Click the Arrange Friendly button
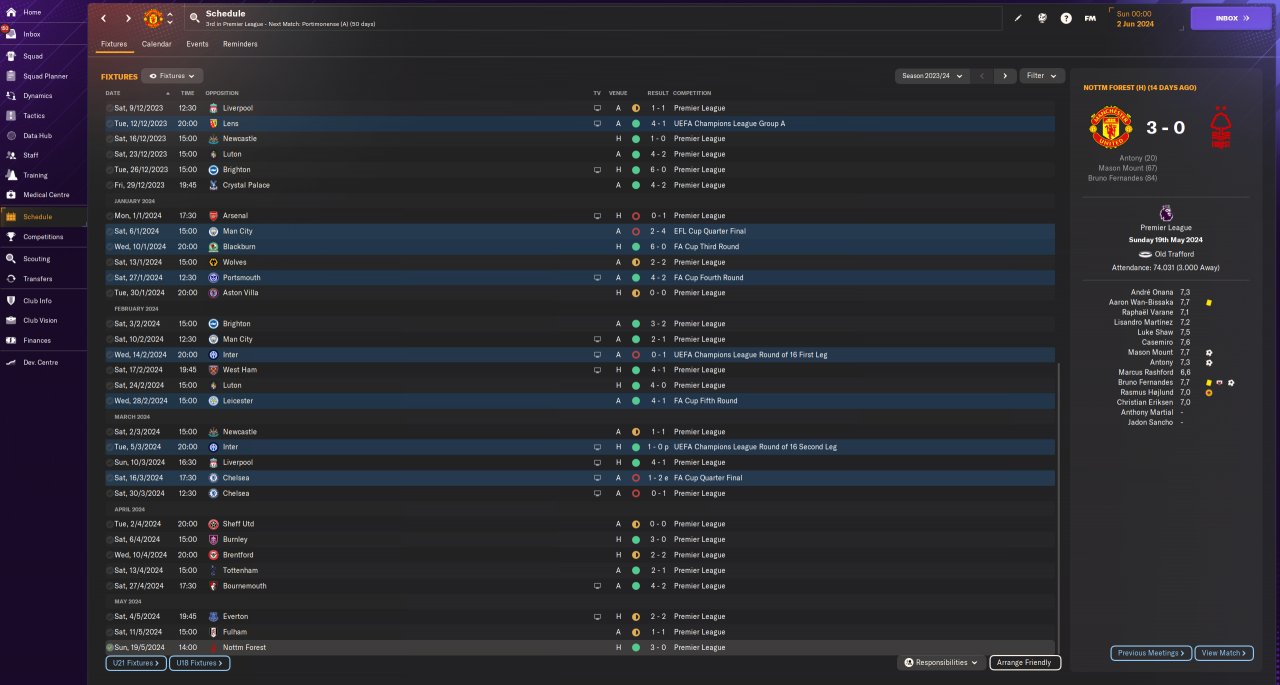The height and width of the screenshot is (685, 1280). [x=1025, y=662]
